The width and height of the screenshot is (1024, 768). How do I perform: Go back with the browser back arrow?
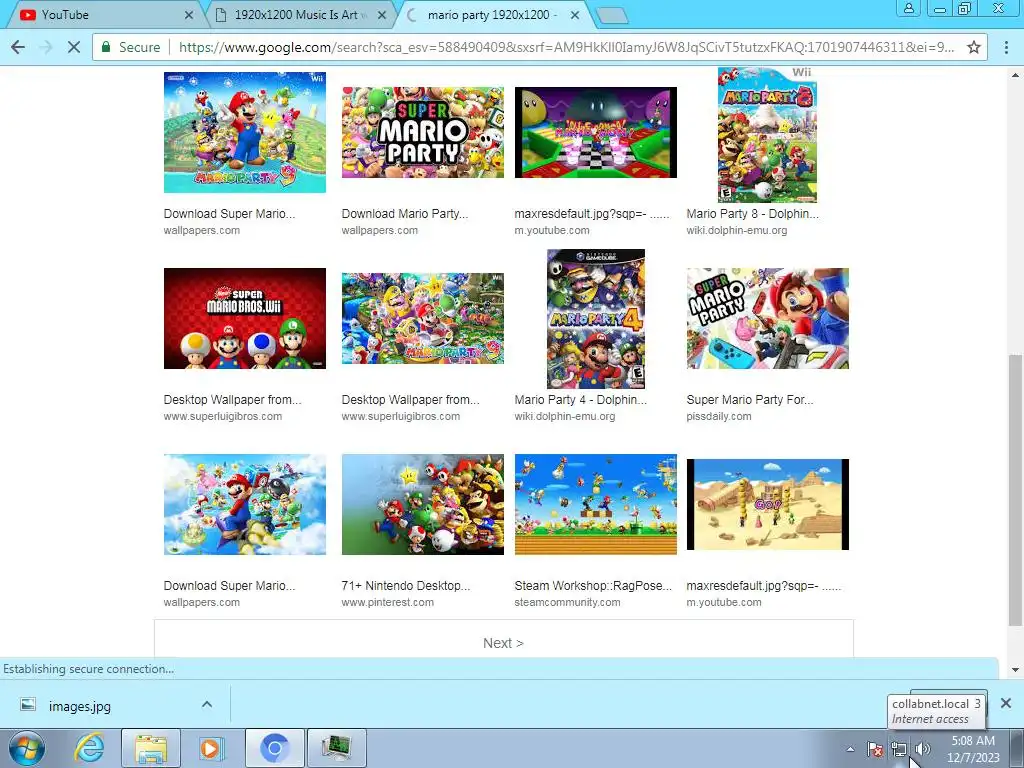point(18,47)
